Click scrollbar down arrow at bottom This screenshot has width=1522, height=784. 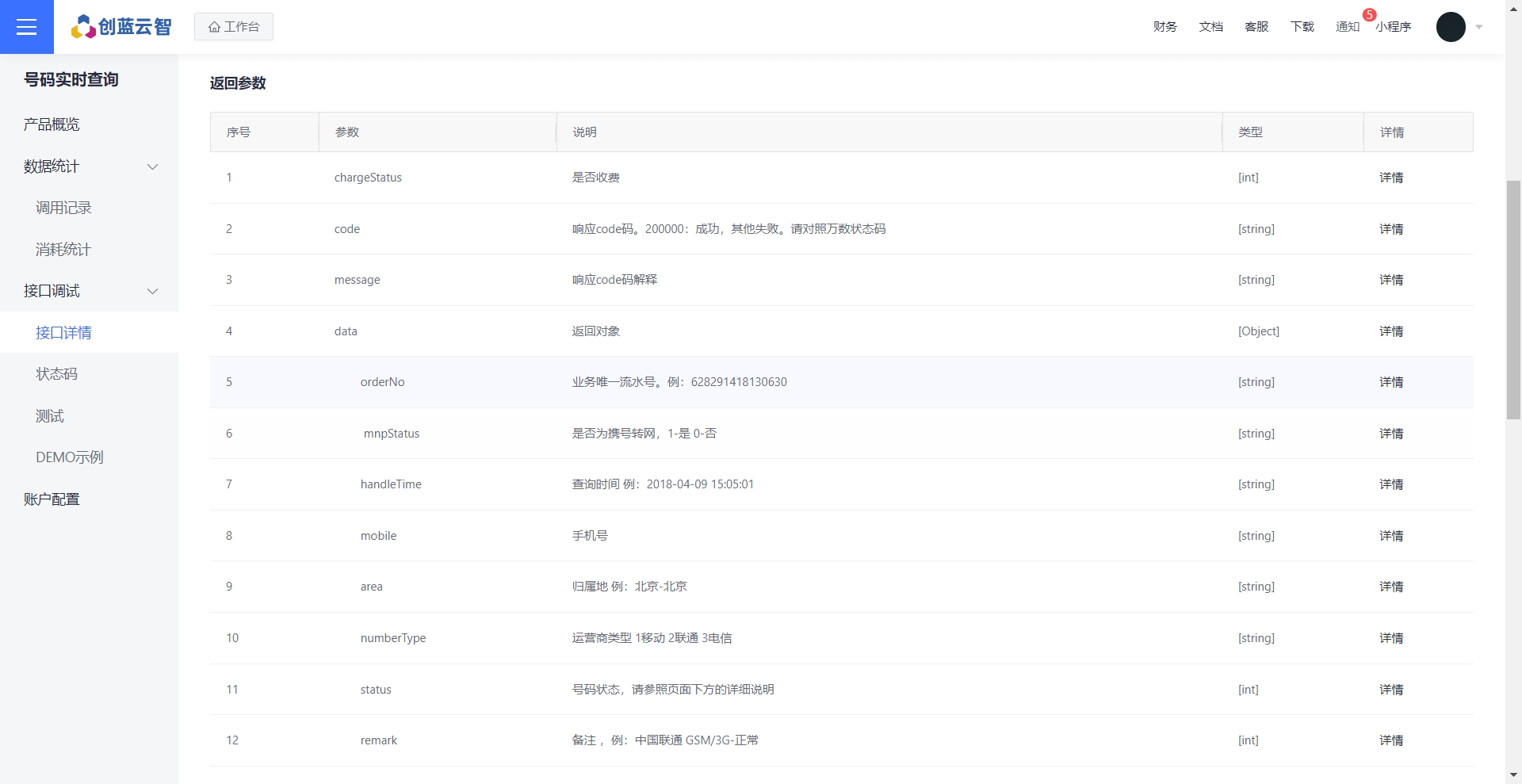click(x=1513, y=774)
